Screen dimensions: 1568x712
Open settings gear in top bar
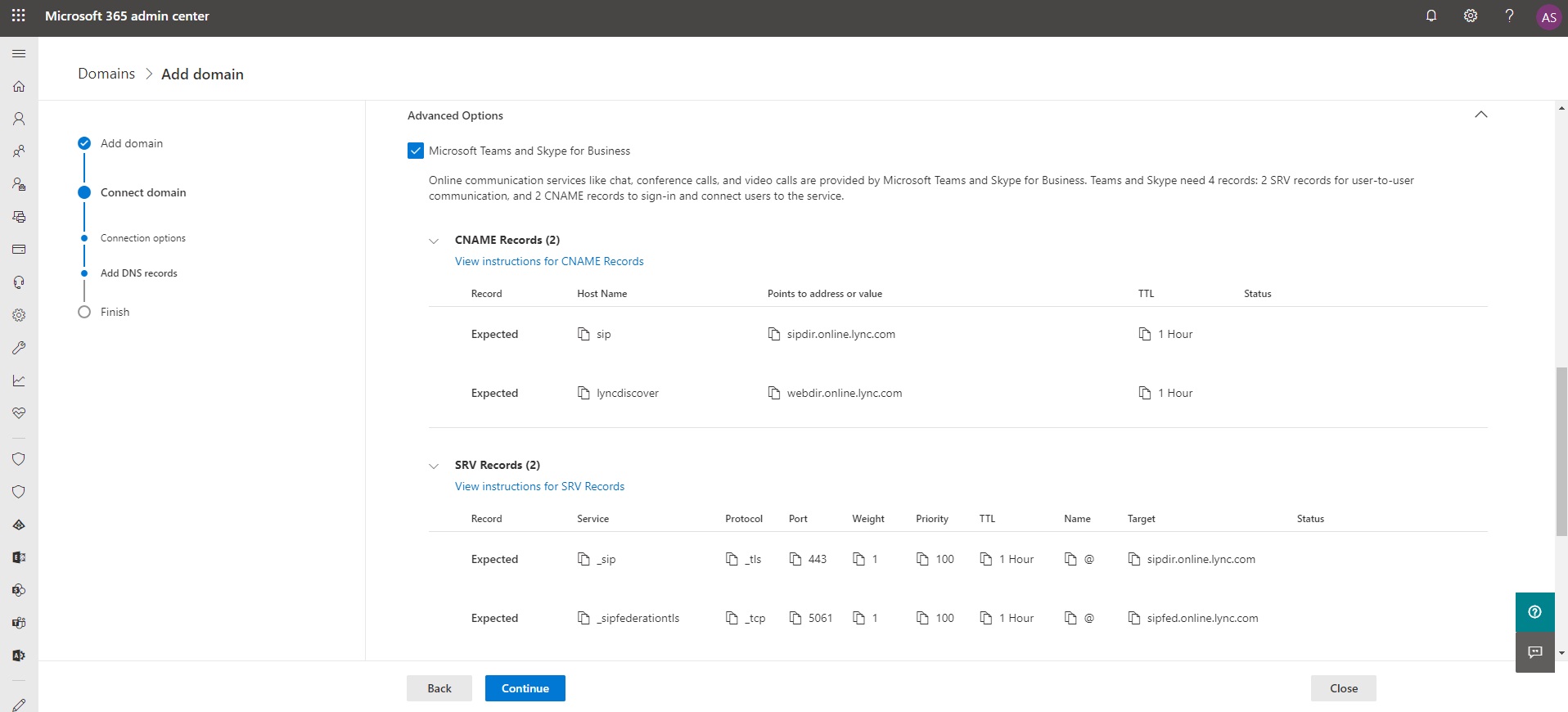[x=1471, y=16]
